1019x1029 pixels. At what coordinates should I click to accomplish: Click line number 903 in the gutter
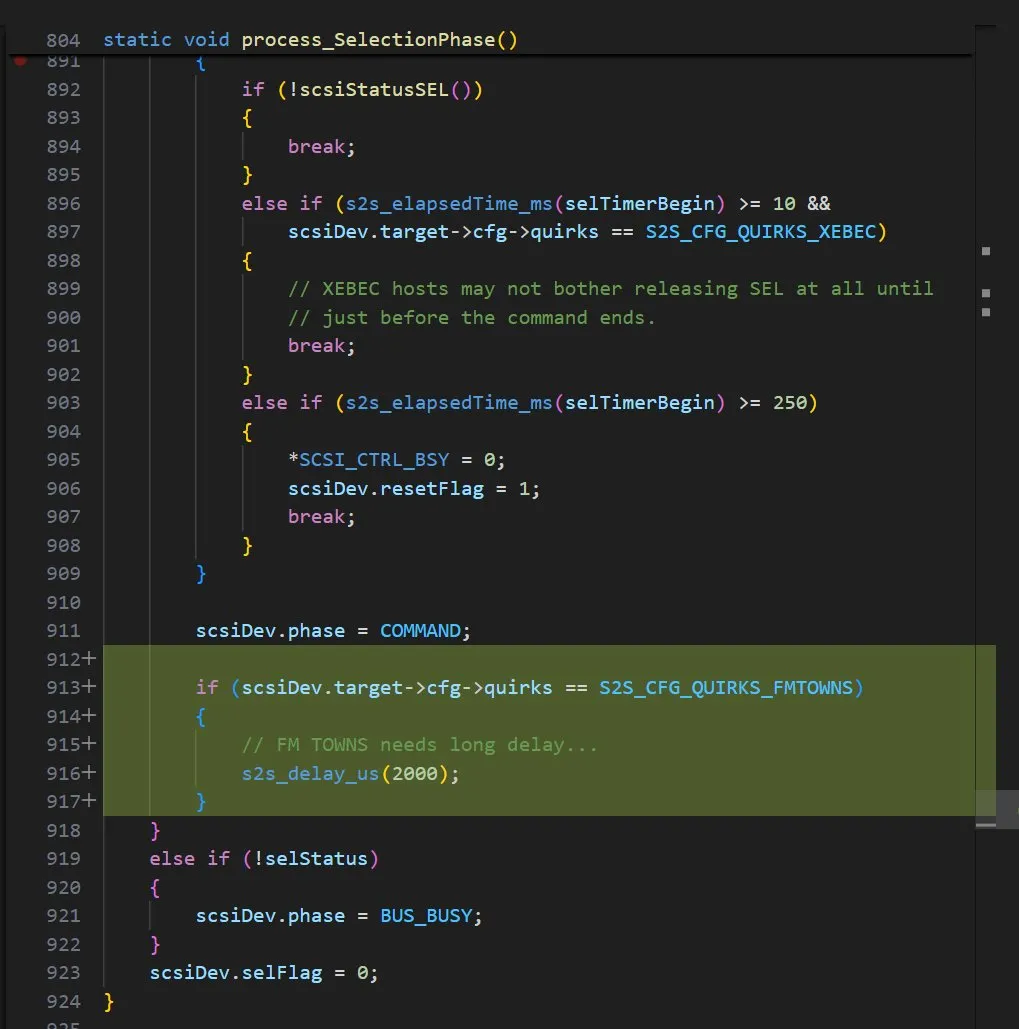(x=63, y=402)
